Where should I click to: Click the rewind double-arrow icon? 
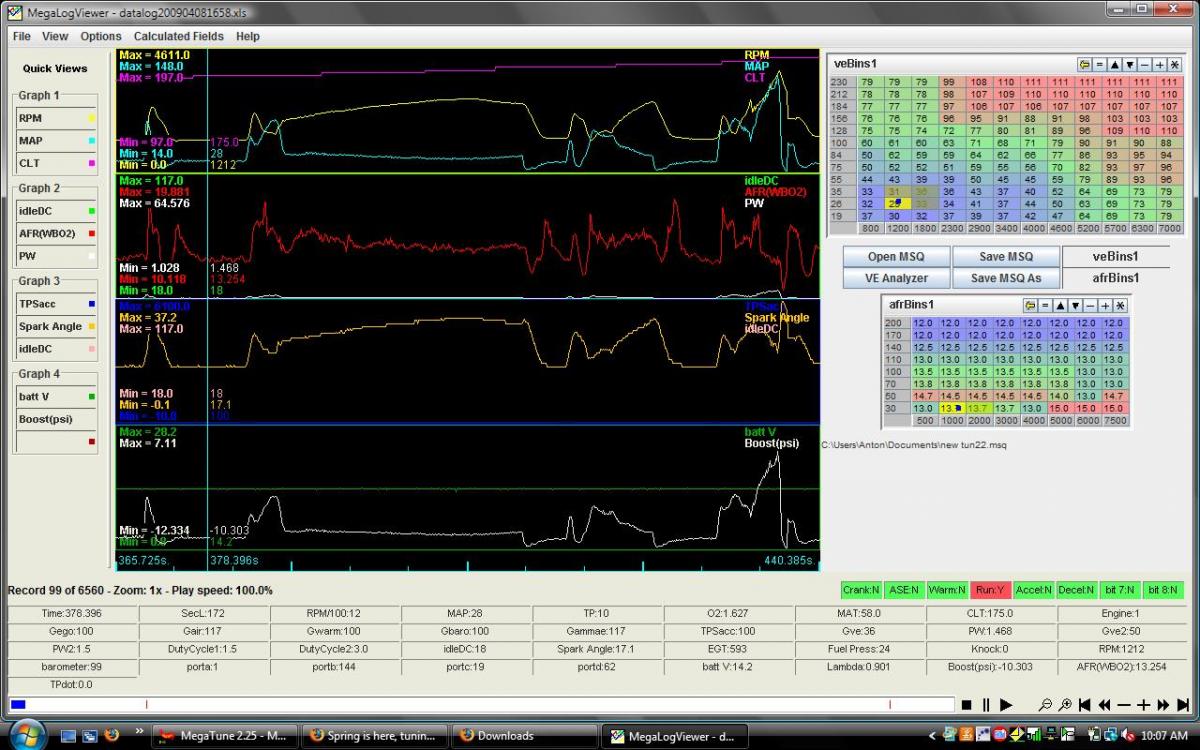tap(1105, 705)
